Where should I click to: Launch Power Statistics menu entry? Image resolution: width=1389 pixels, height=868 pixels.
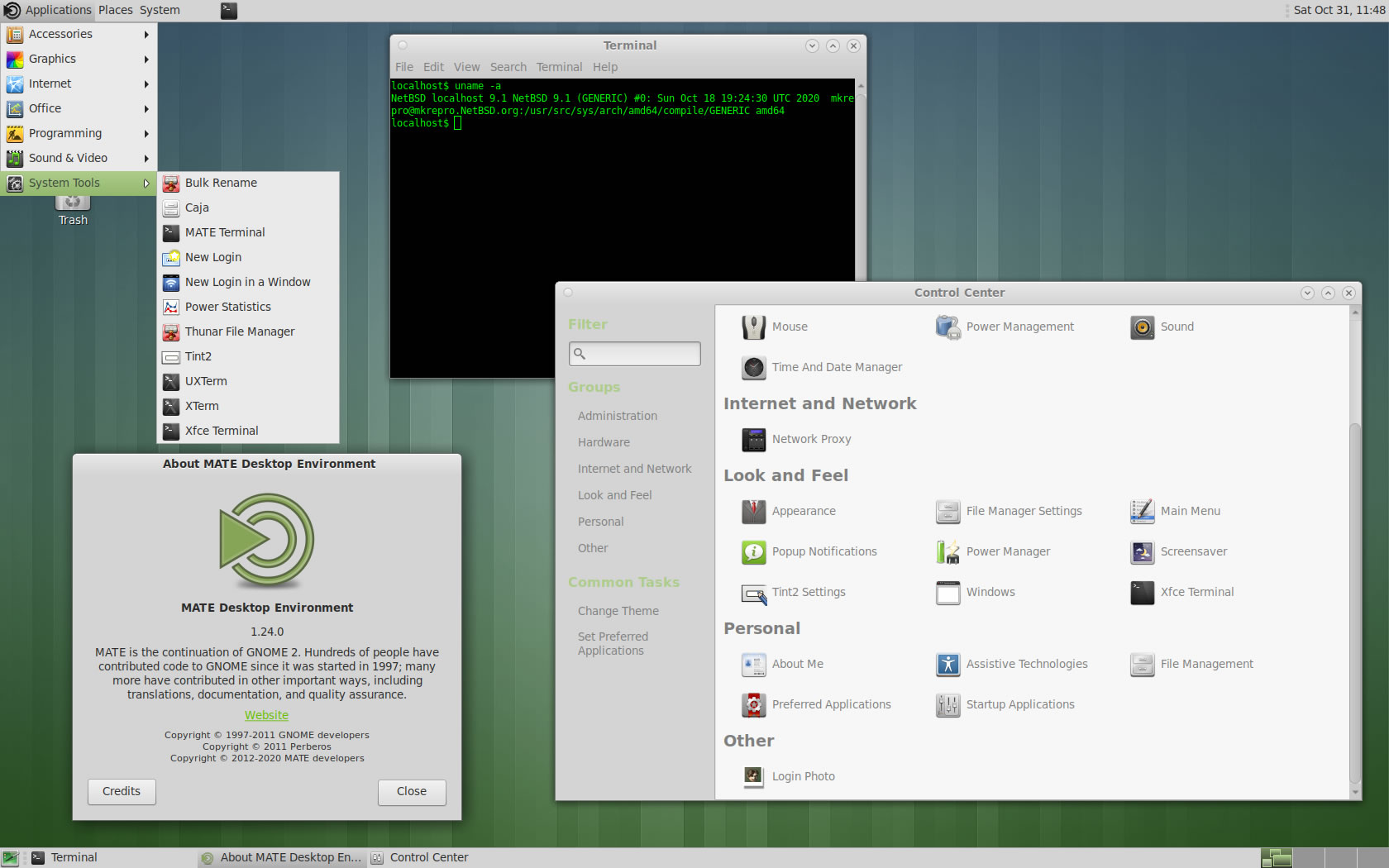pyautogui.click(x=248, y=308)
